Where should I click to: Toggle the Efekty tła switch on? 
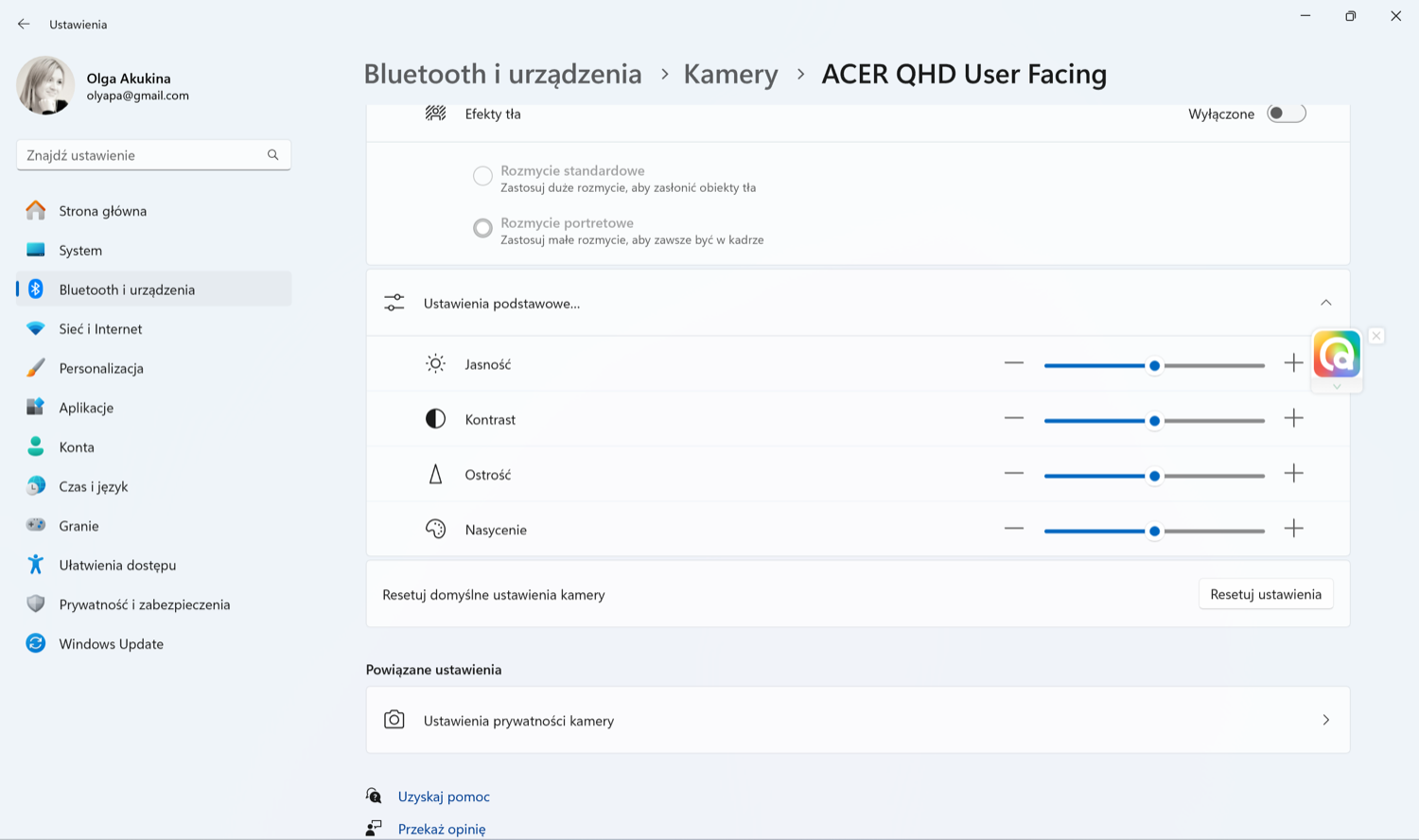(1287, 114)
